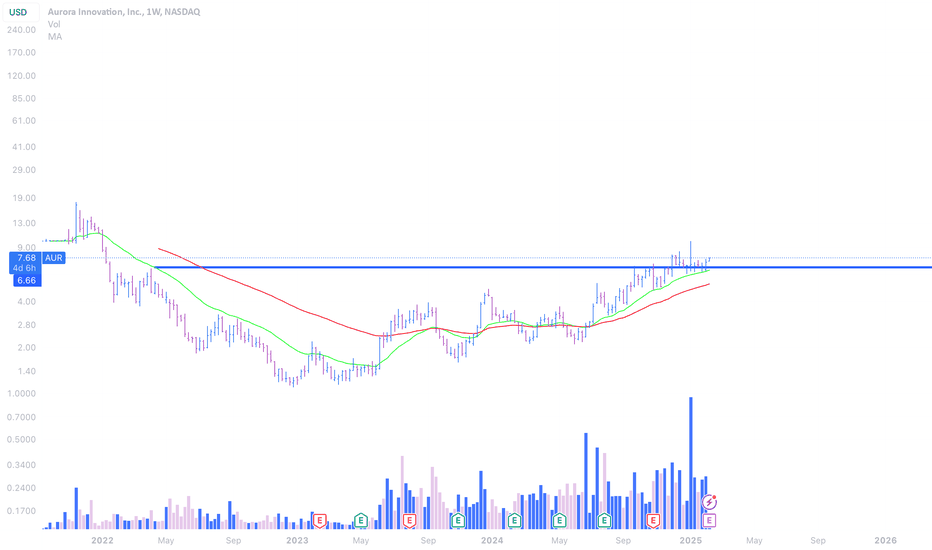The width and height of the screenshot is (932, 550).
Task: Click the Aurora Innovation, Inc. chart title
Action: (124, 12)
